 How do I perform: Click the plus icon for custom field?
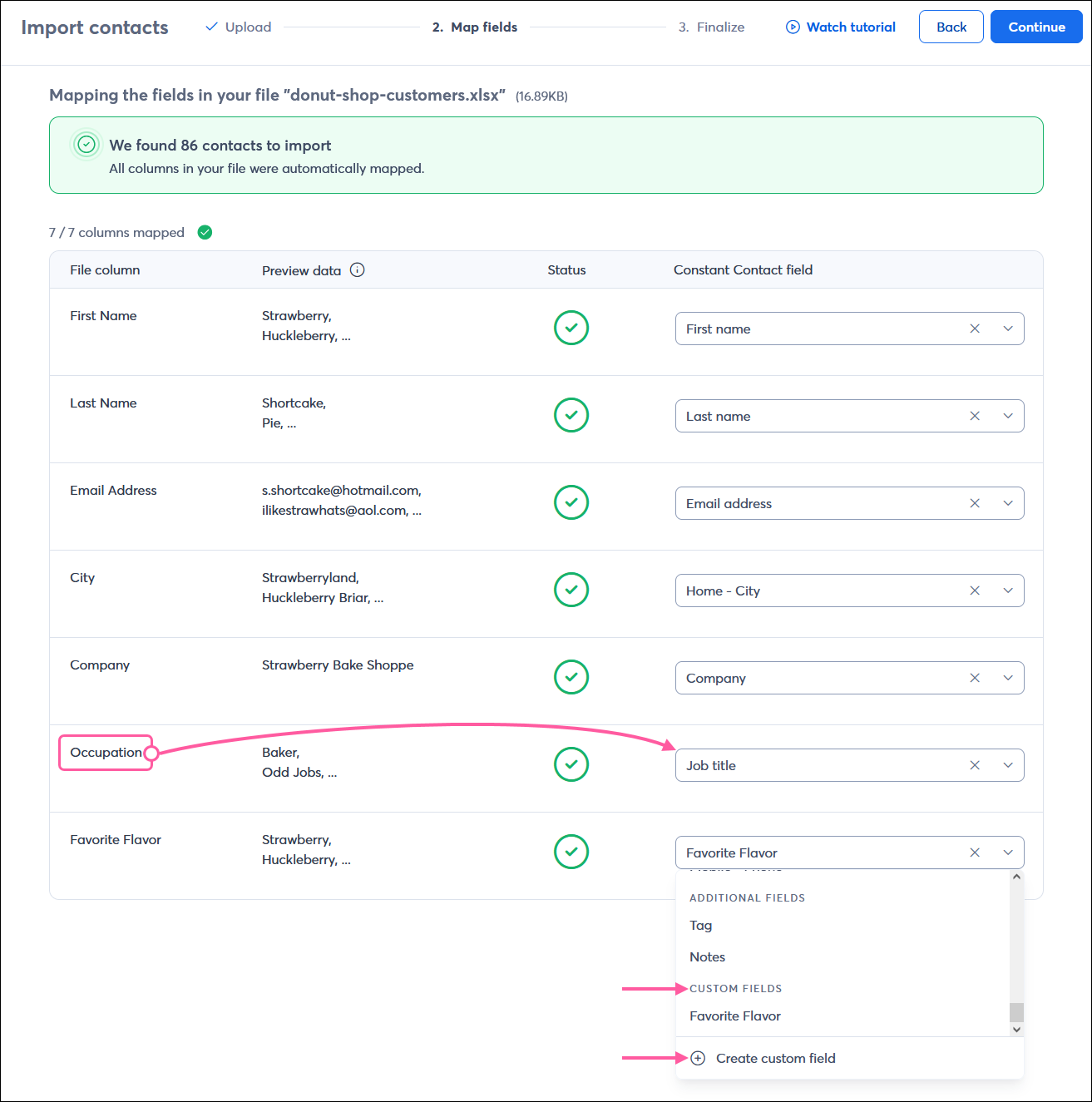point(698,1058)
